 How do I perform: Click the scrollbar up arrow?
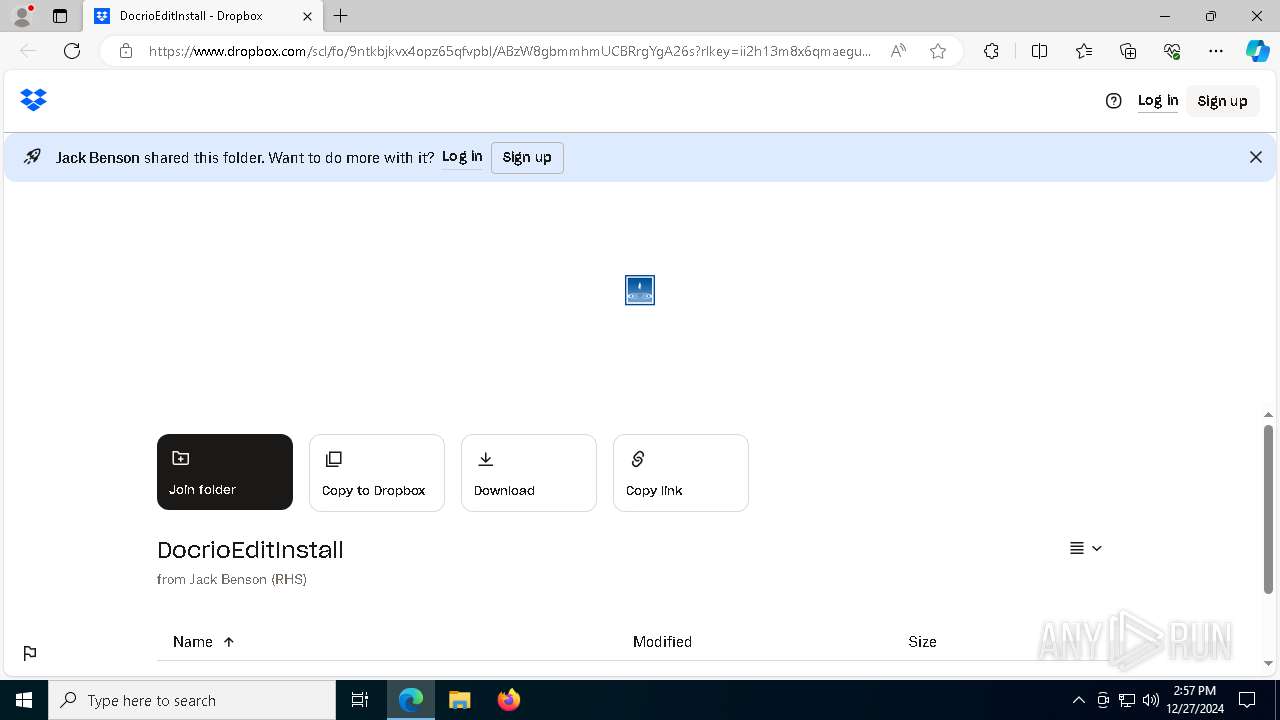(x=1268, y=415)
